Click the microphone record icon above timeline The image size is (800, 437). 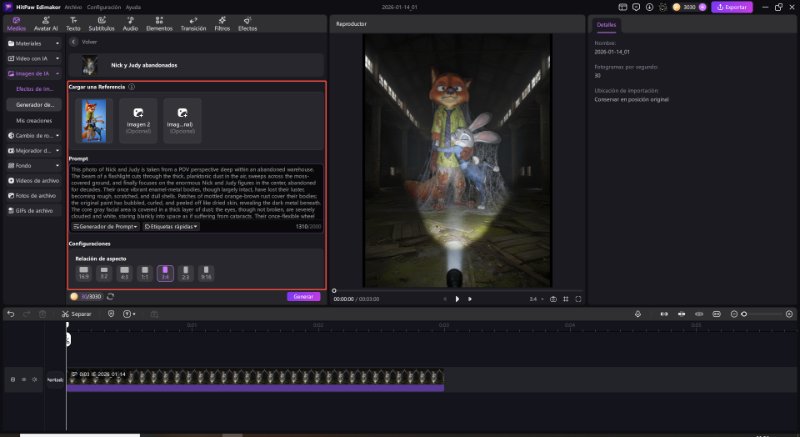[x=638, y=314]
